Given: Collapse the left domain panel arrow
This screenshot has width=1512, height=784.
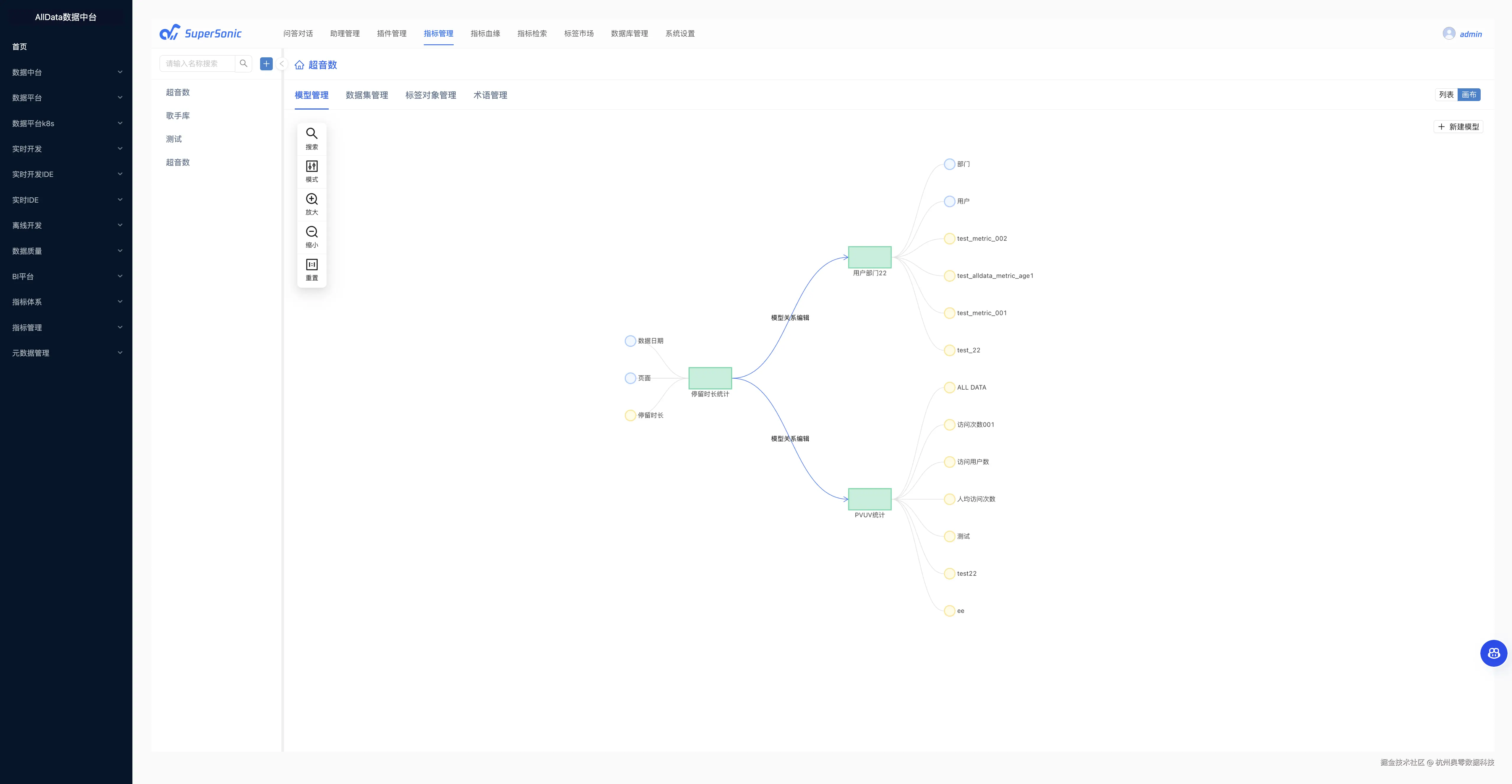Looking at the screenshot, I should click(282, 64).
